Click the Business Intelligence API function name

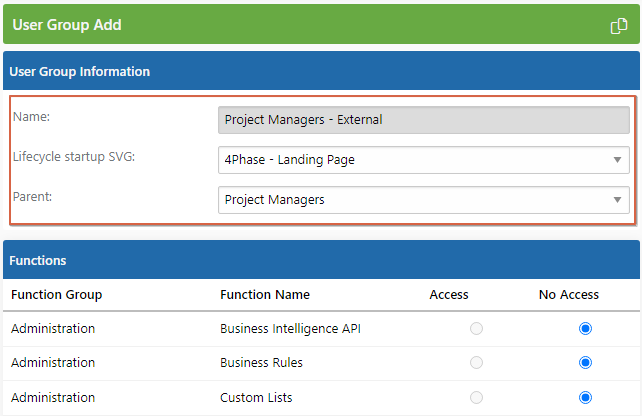point(290,329)
